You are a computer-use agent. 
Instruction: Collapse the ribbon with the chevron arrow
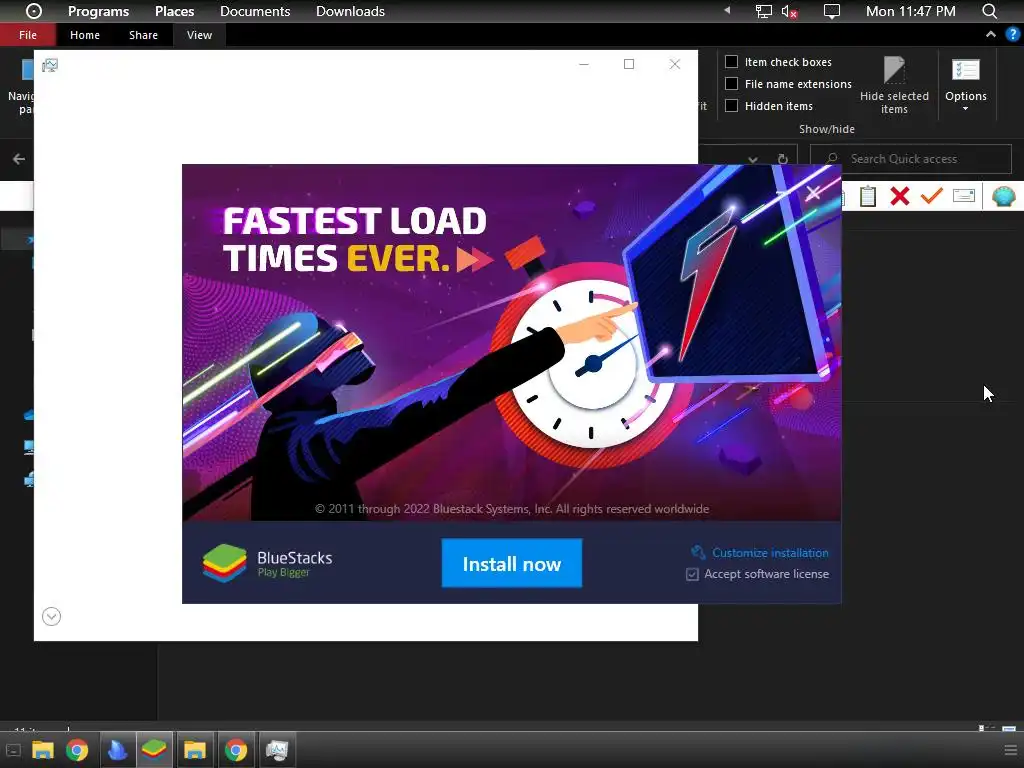coord(991,34)
